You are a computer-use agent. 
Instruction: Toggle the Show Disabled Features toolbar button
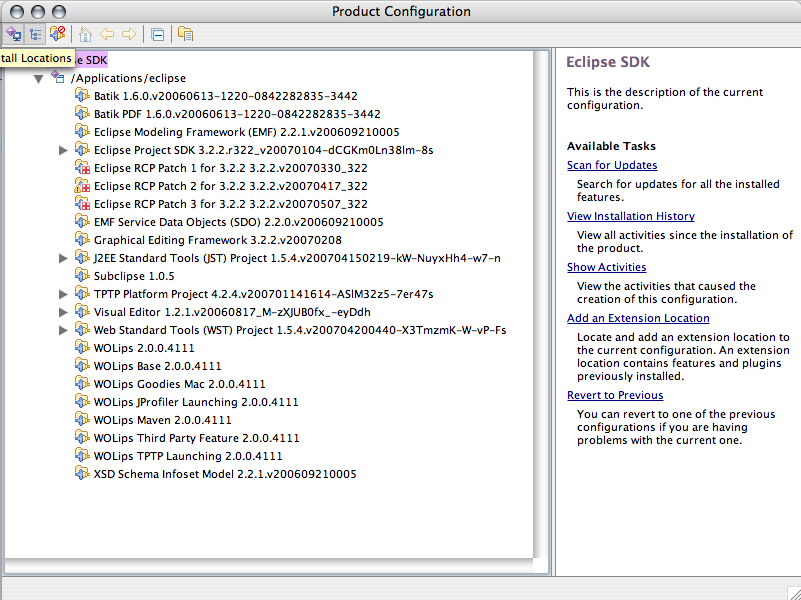58,33
